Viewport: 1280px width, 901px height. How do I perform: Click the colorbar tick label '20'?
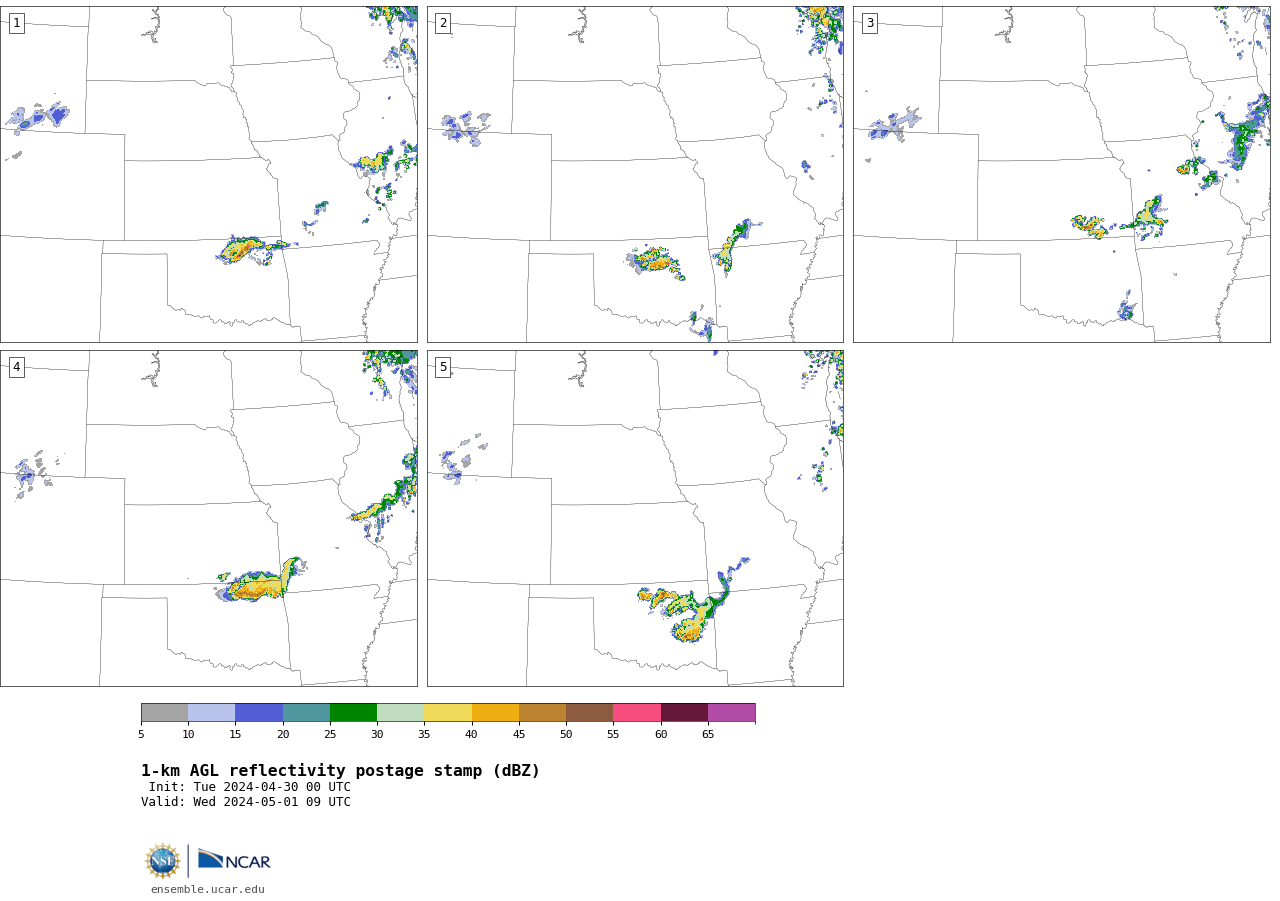coord(283,735)
